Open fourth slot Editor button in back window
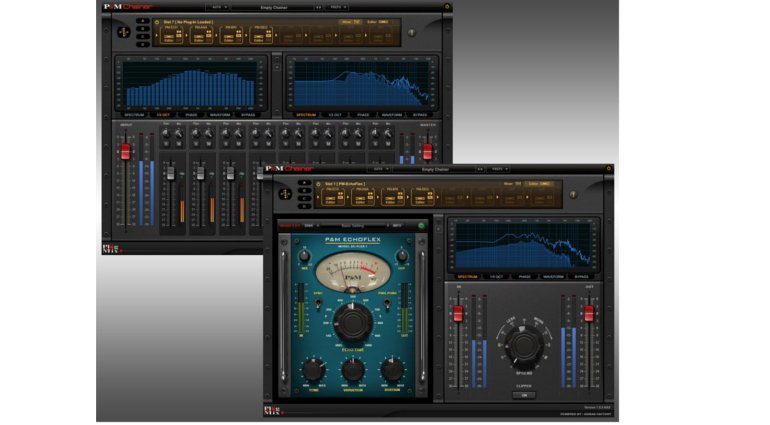Viewport: 770px width, 425px height. point(258,39)
